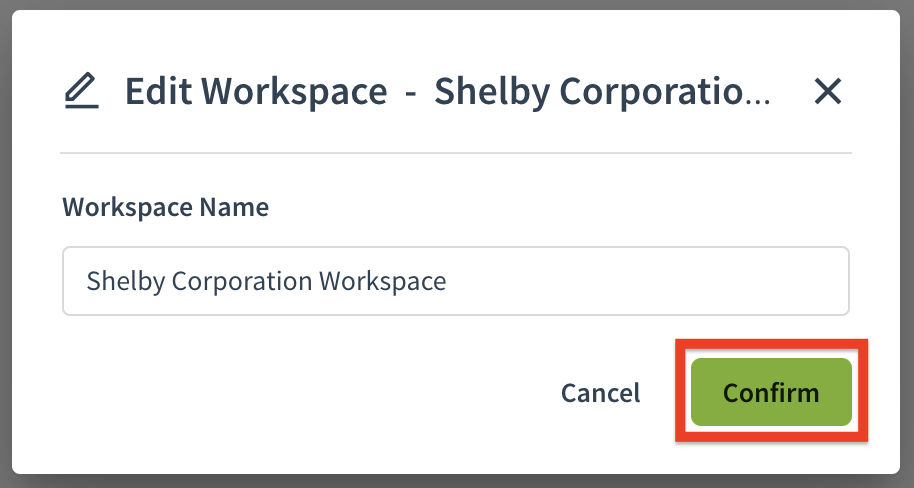This screenshot has width=914, height=488.
Task: Cancel editing the workspace
Action: [x=600, y=392]
